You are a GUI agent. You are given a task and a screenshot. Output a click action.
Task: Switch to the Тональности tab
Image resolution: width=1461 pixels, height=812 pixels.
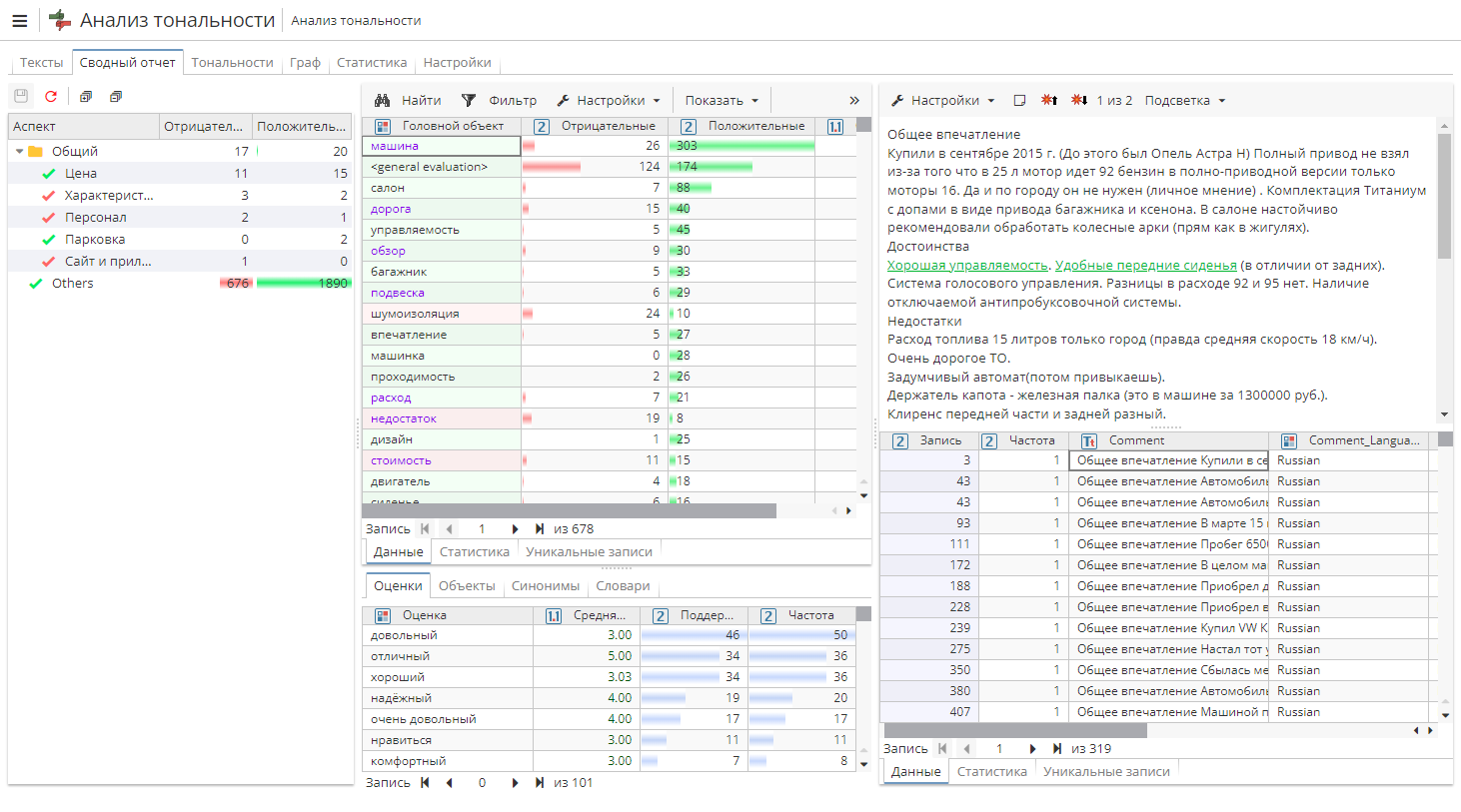tap(232, 62)
